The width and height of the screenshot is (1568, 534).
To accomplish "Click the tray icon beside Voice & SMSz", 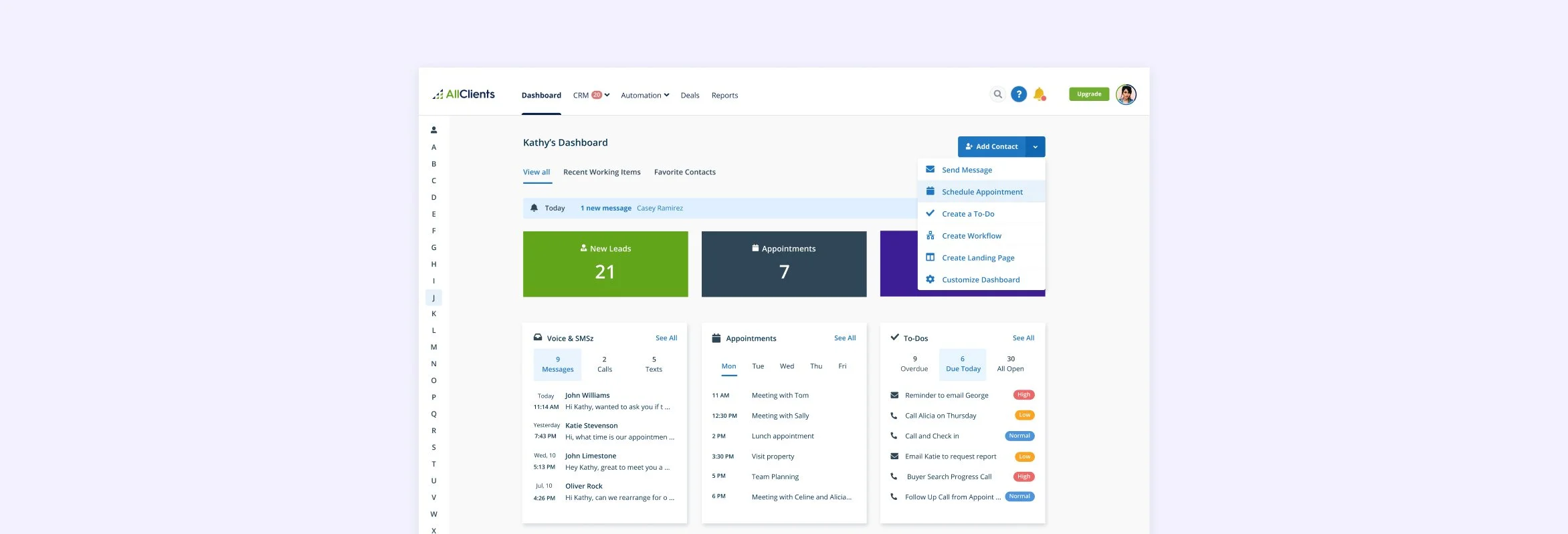I will 538,338.
